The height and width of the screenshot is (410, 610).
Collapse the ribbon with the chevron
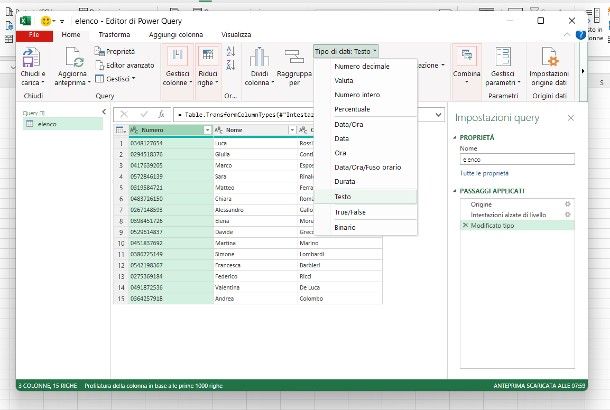click(566, 35)
